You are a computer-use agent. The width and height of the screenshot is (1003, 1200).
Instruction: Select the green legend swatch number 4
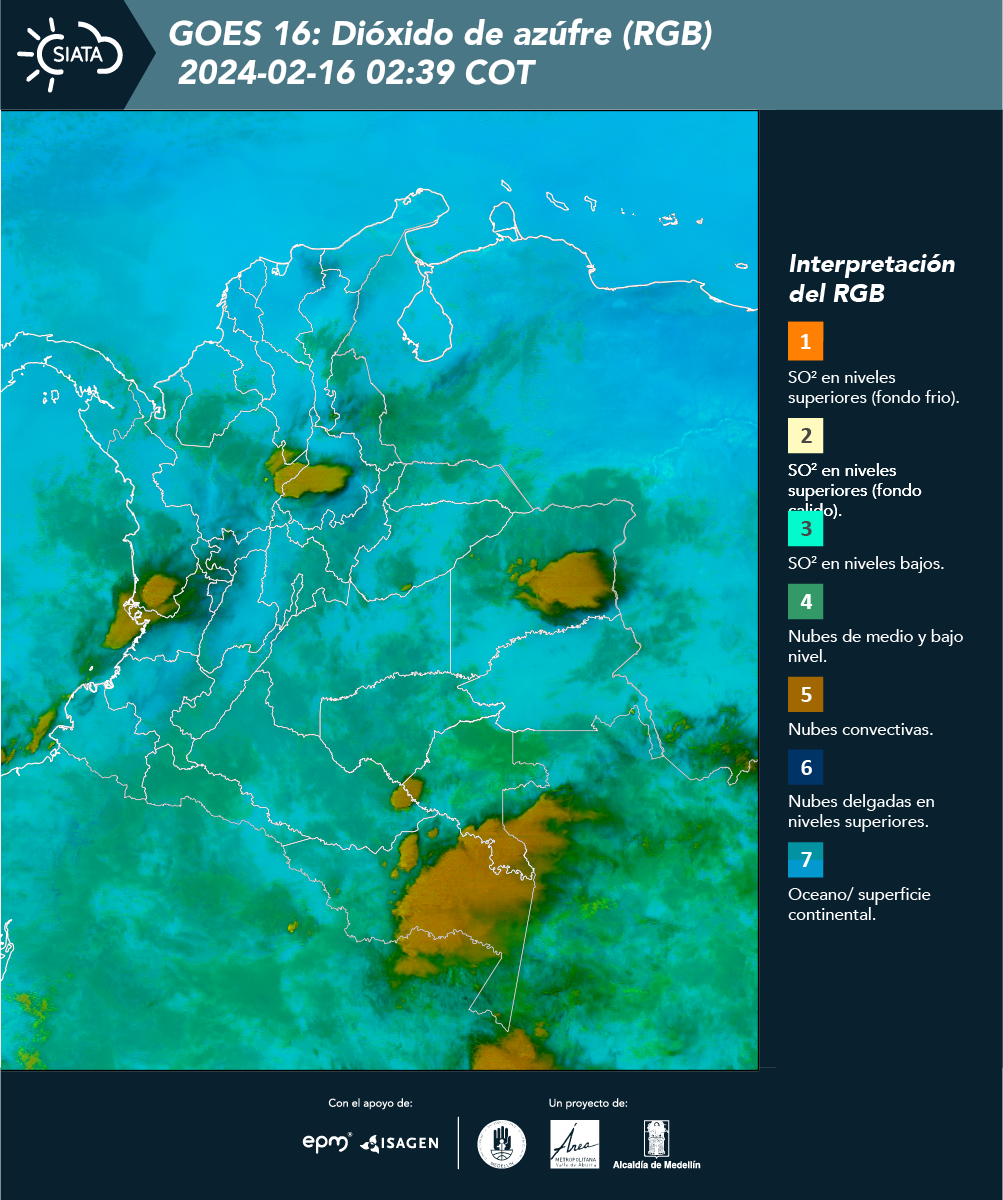pos(805,601)
